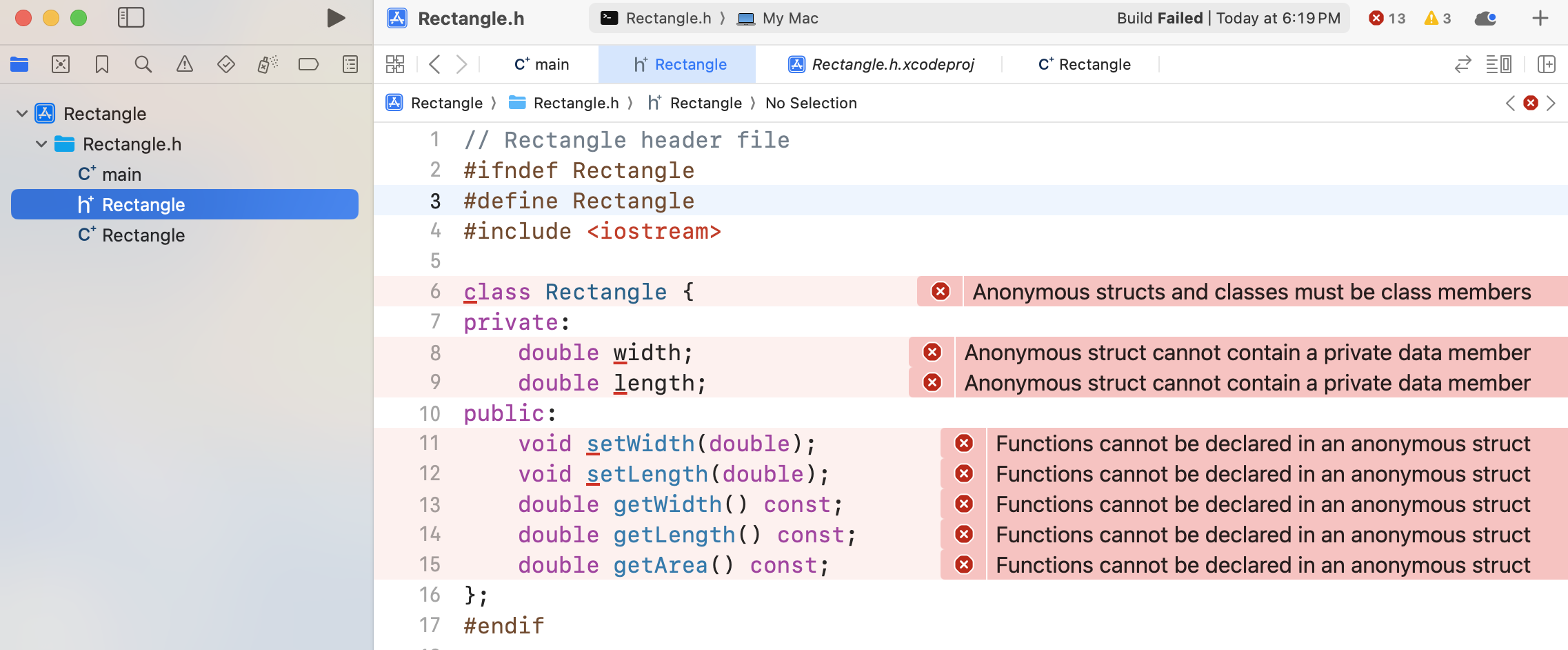The height and width of the screenshot is (650, 1568).
Task: Open Xcode Cloud status
Action: click(1487, 18)
